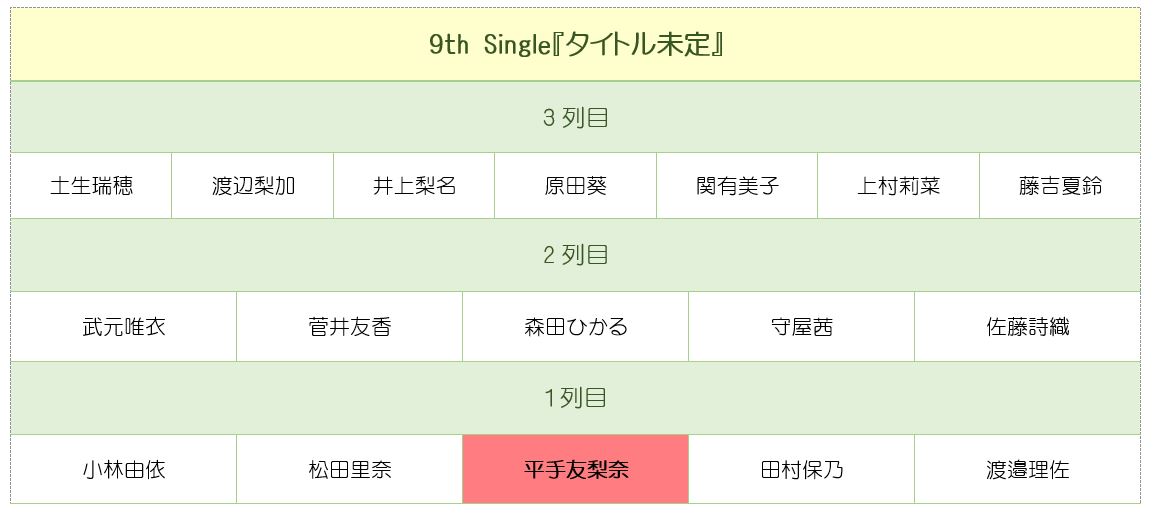This screenshot has height=514, width=1154.
Task: Click the 菅井友香 cell
Action: pos(349,327)
